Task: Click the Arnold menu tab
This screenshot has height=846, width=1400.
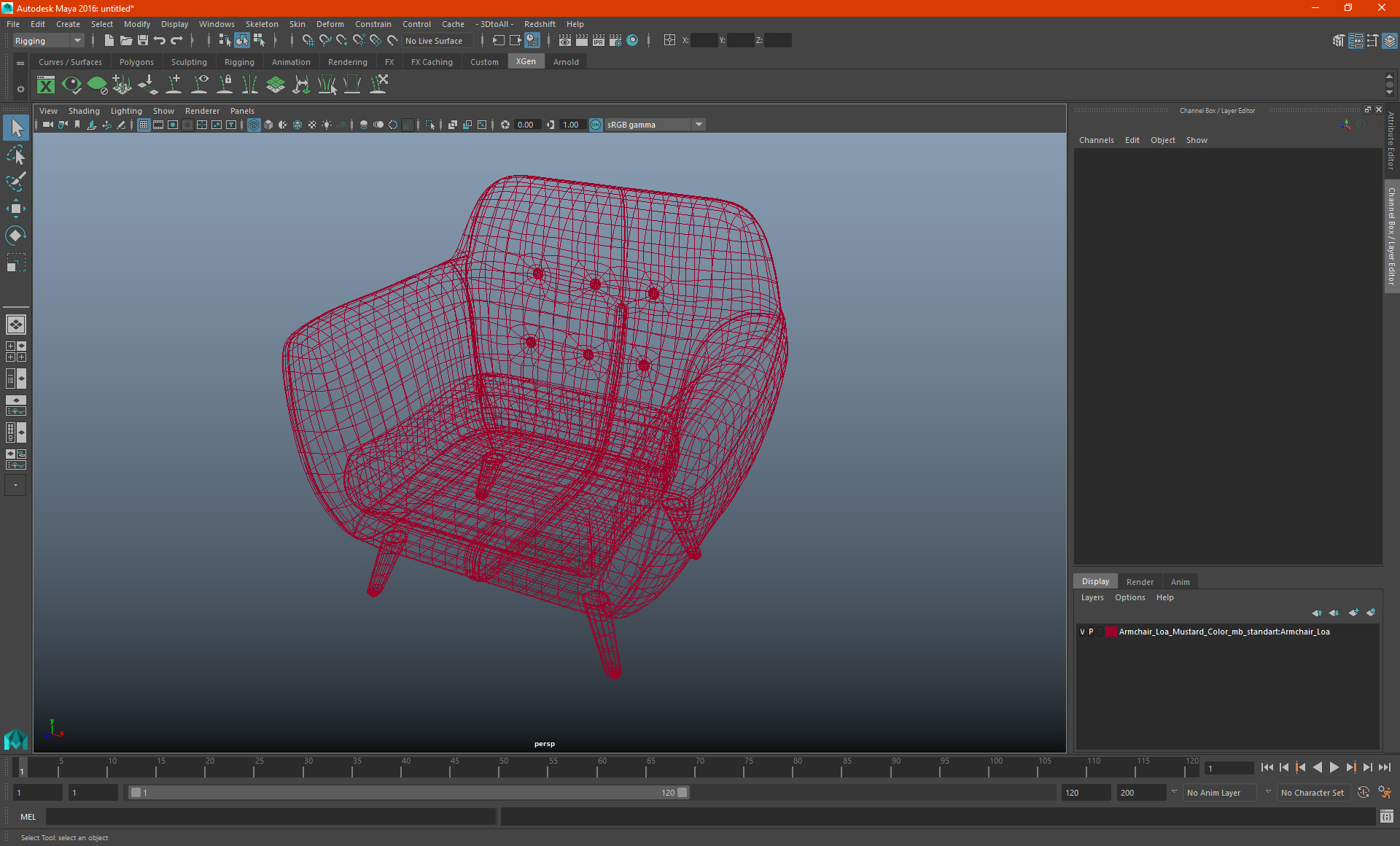Action: (x=567, y=61)
